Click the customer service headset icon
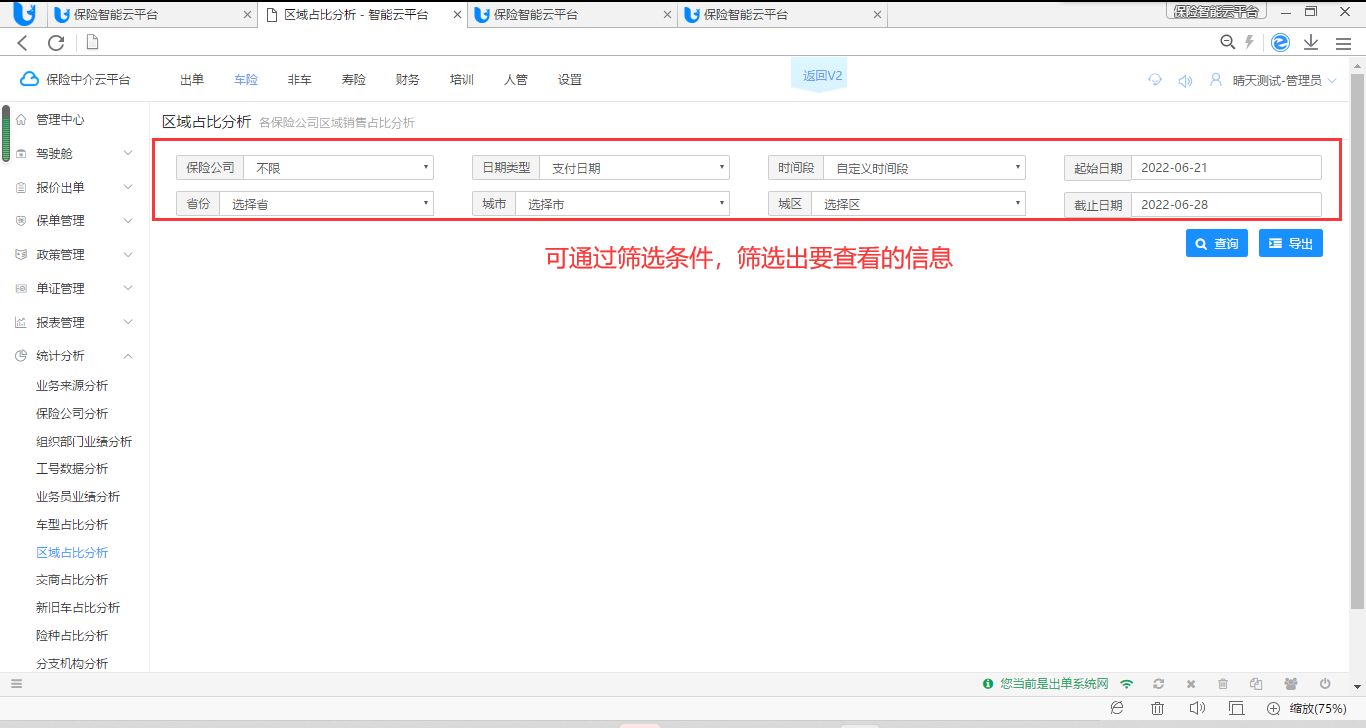 pyautogui.click(x=1155, y=80)
